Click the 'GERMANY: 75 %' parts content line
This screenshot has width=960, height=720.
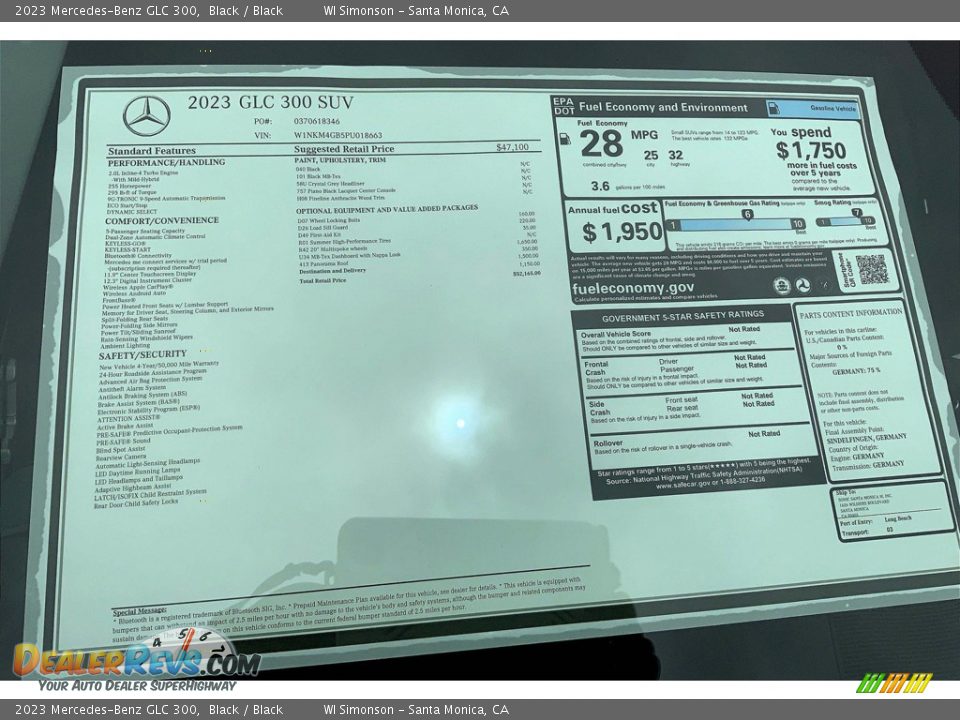coord(855,371)
